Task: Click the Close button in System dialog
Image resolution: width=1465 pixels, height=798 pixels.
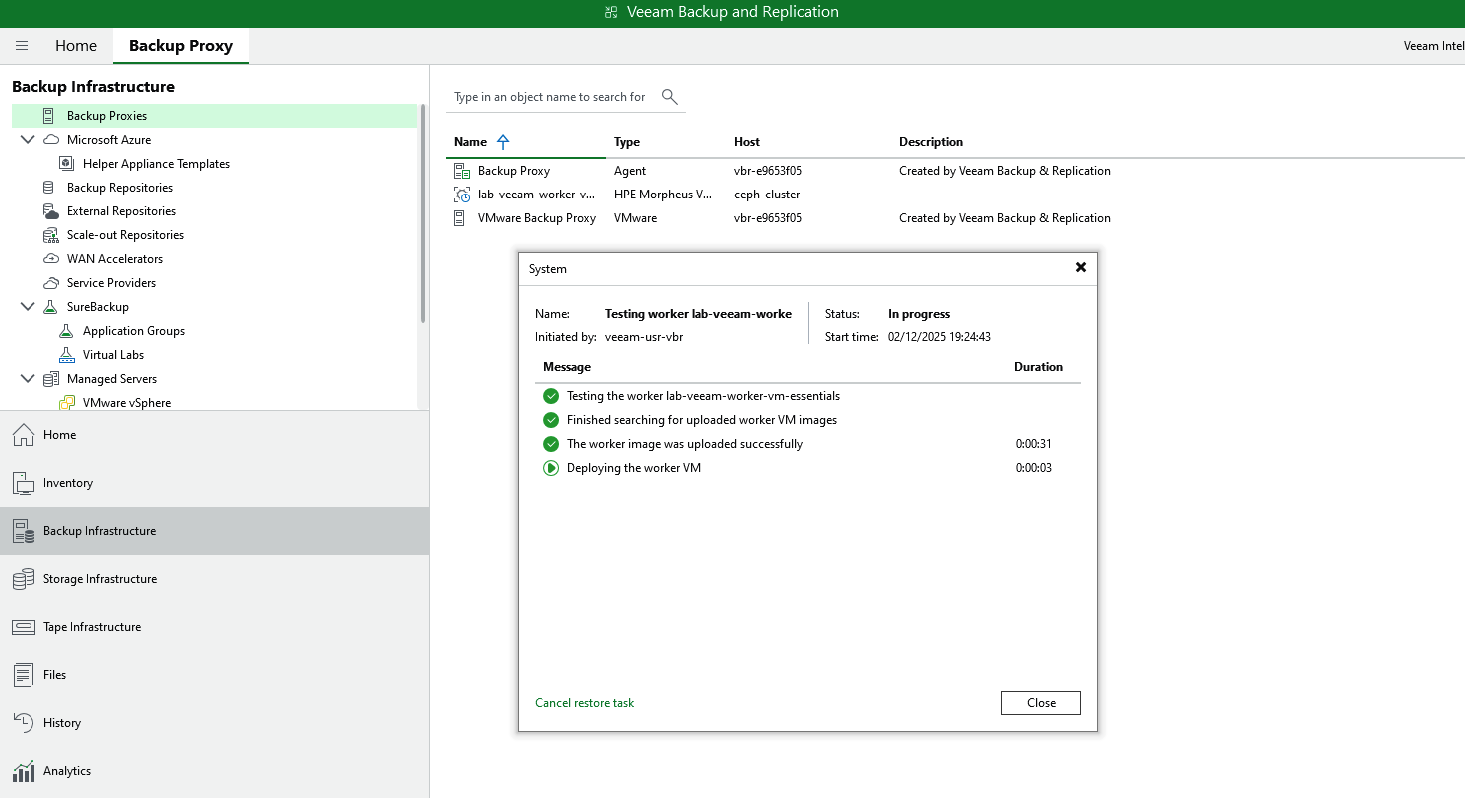Action: pos(1041,703)
